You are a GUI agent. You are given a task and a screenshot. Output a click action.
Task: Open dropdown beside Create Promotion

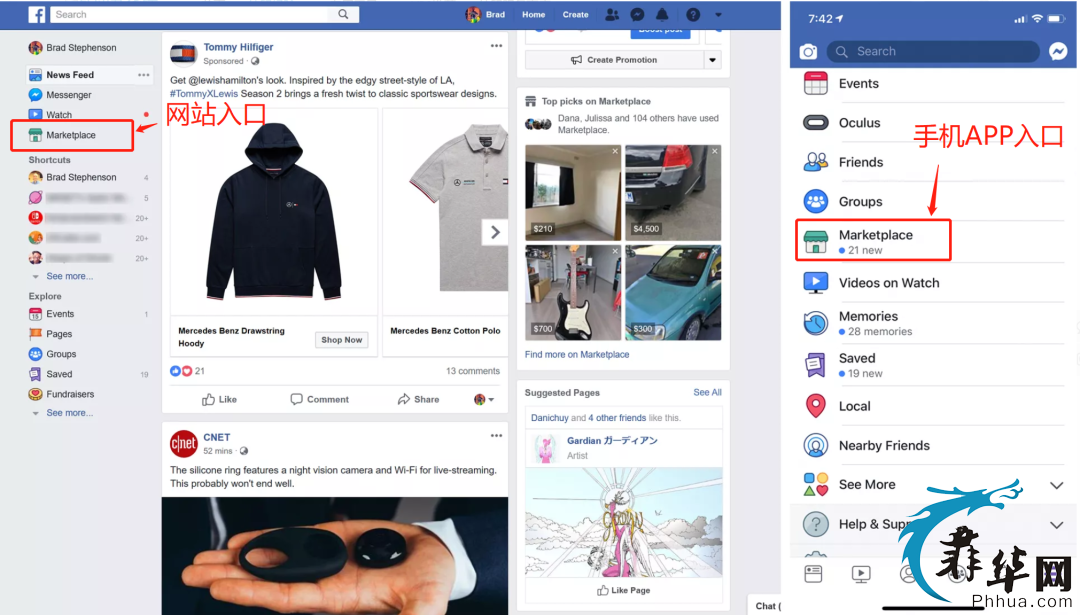click(x=713, y=60)
